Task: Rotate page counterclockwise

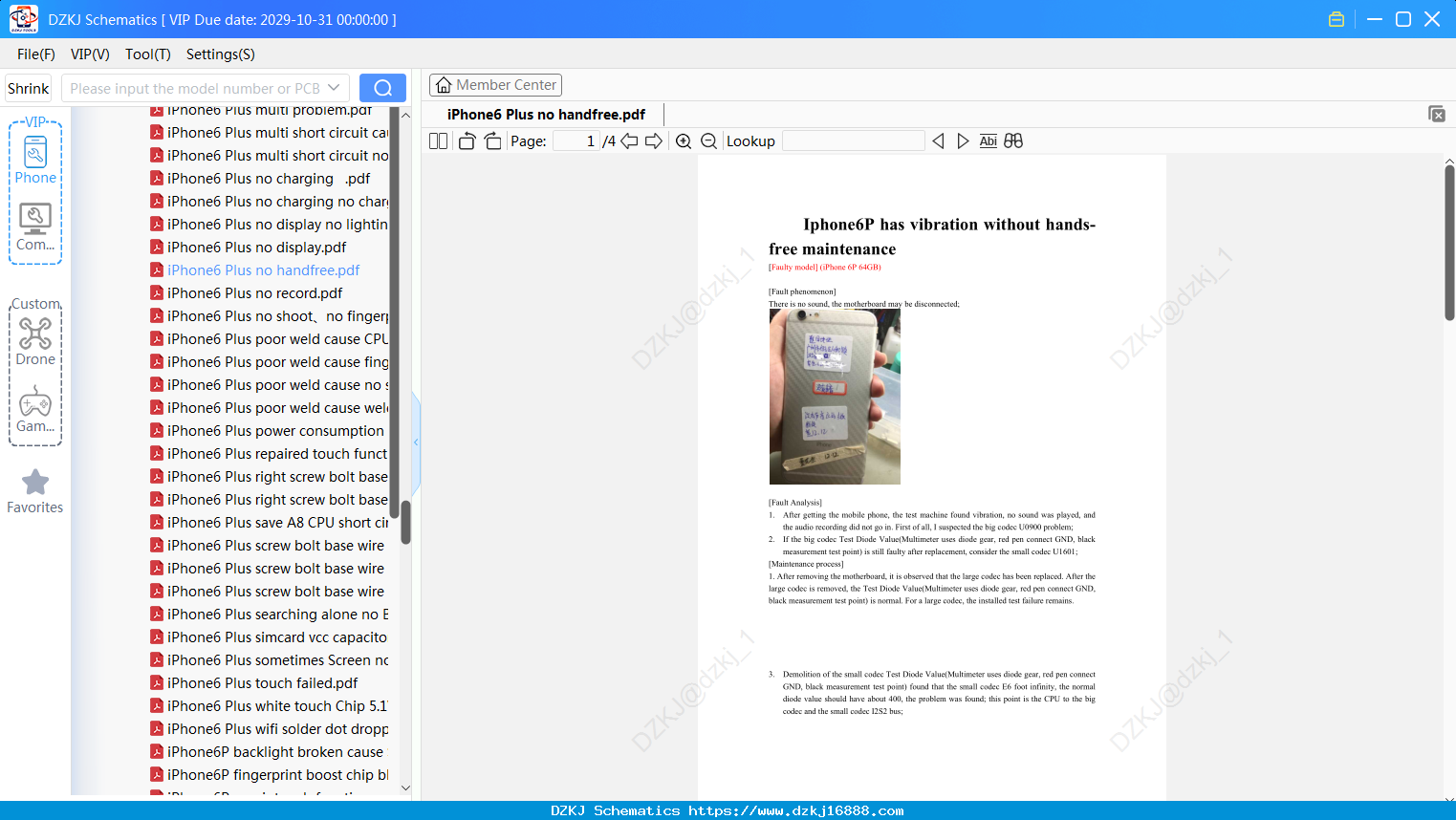Action: [467, 141]
